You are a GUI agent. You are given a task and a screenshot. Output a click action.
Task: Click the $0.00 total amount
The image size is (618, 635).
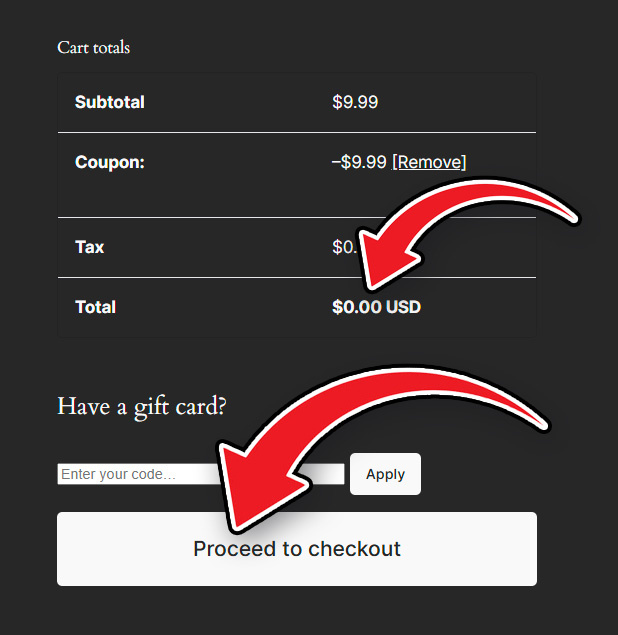click(357, 307)
